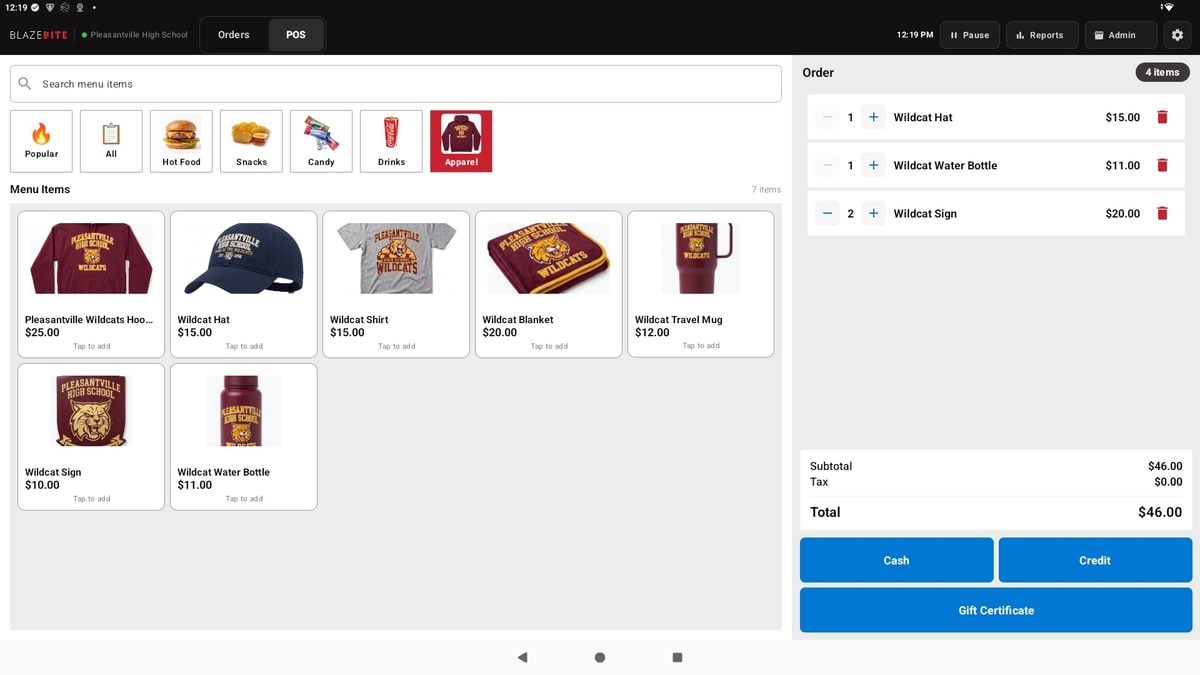
Task: Switch to the Candy category
Action: 321,141
